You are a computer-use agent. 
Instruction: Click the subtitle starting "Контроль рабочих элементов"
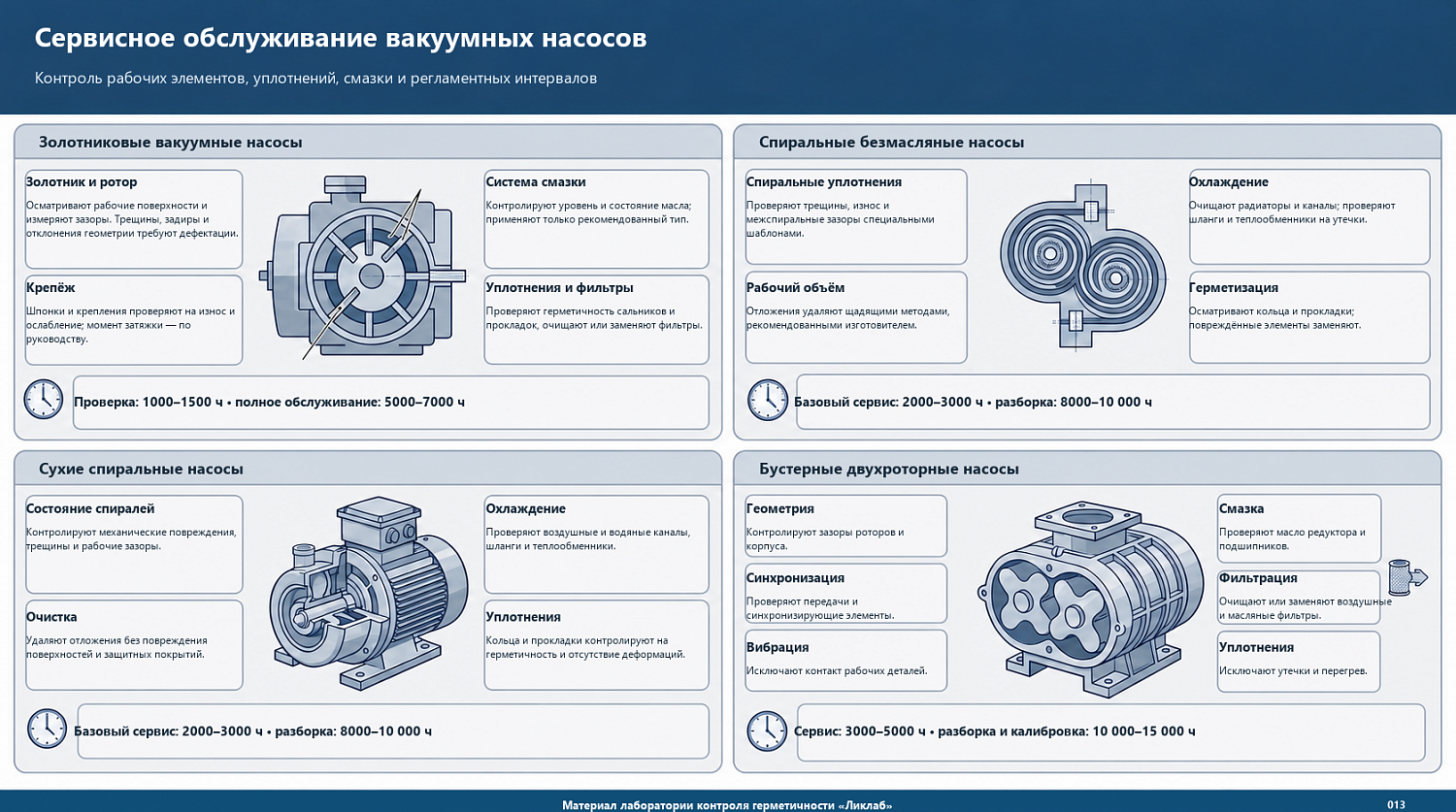[315, 78]
